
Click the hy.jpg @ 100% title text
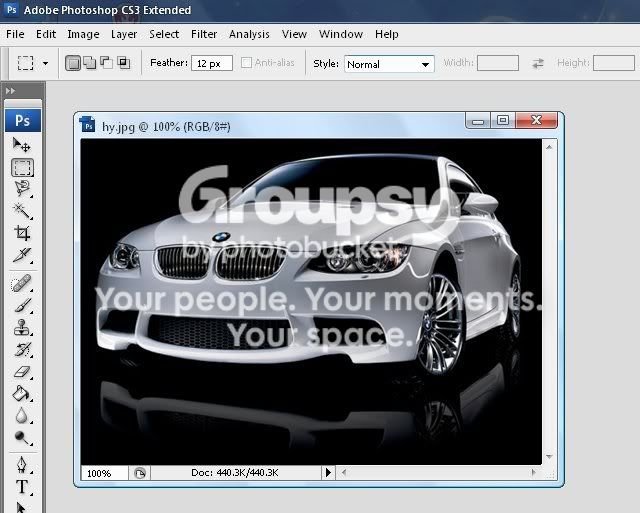coord(166,127)
